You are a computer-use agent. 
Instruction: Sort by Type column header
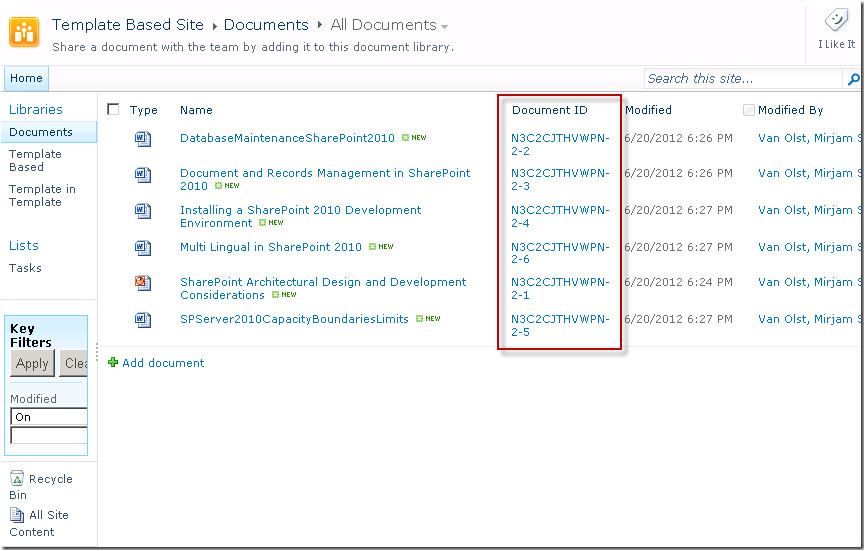point(143,110)
